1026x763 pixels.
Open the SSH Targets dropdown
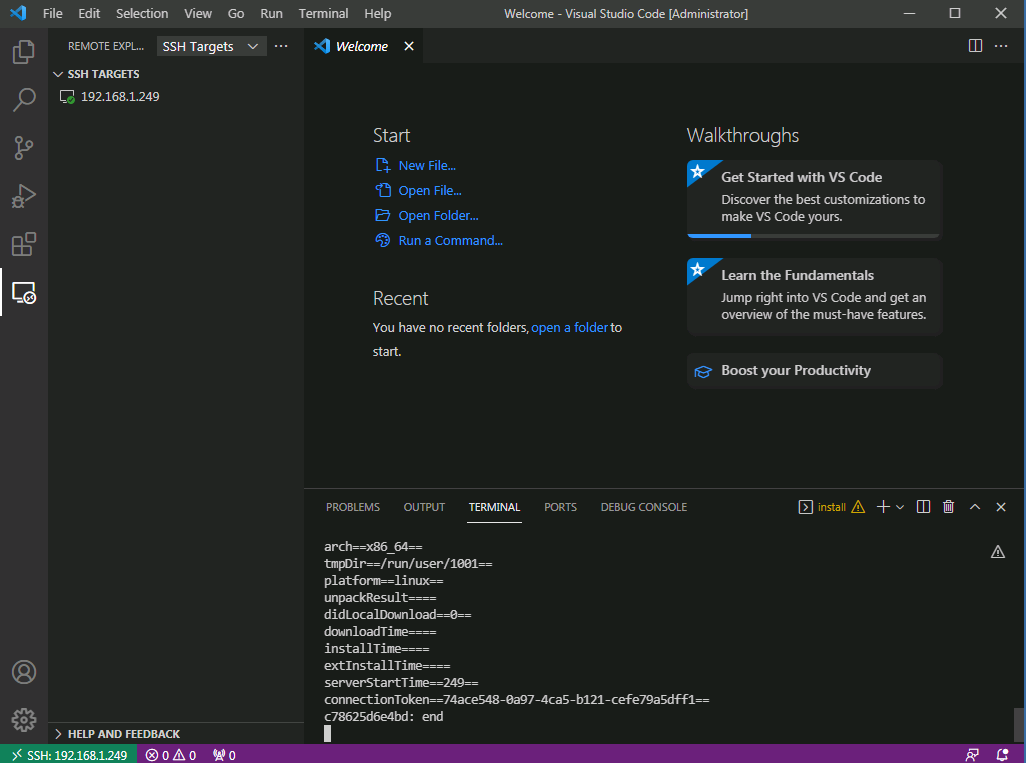pos(211,46)
